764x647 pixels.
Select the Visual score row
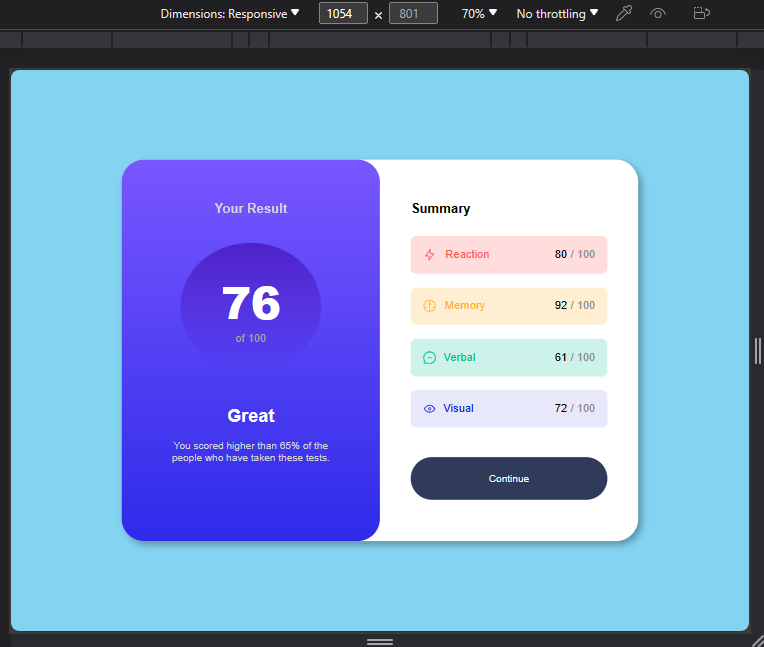509,409
